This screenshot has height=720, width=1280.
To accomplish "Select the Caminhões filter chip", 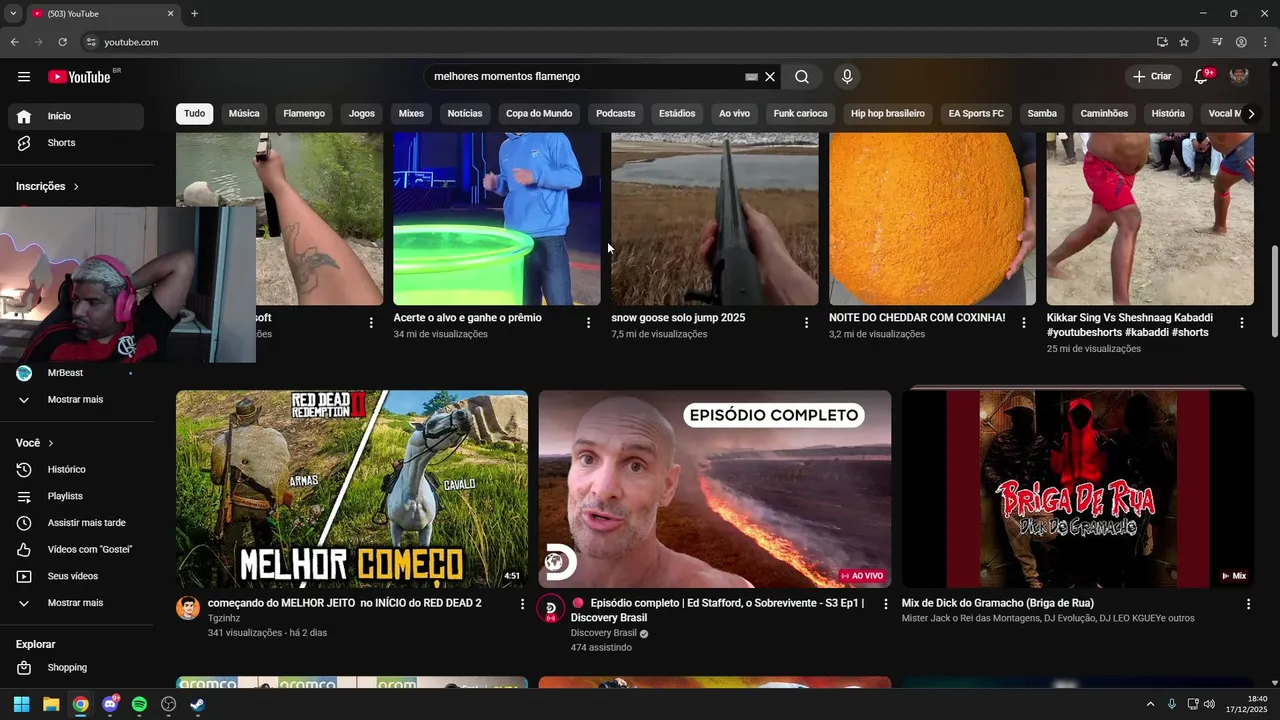I will pos(1104,114).
